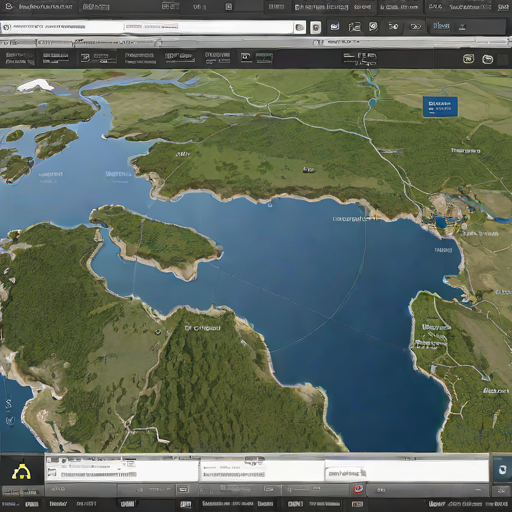Select the middle white info card at bottom
The image size is (512, 512).
click(262, 471)
